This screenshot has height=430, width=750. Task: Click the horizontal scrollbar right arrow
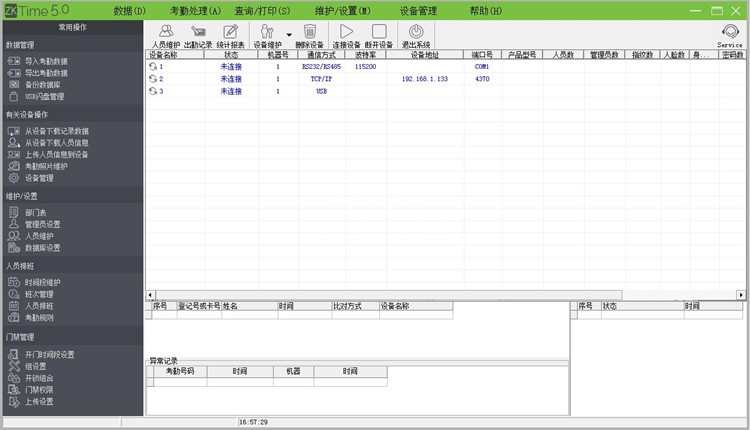click(x=741, y=295)
